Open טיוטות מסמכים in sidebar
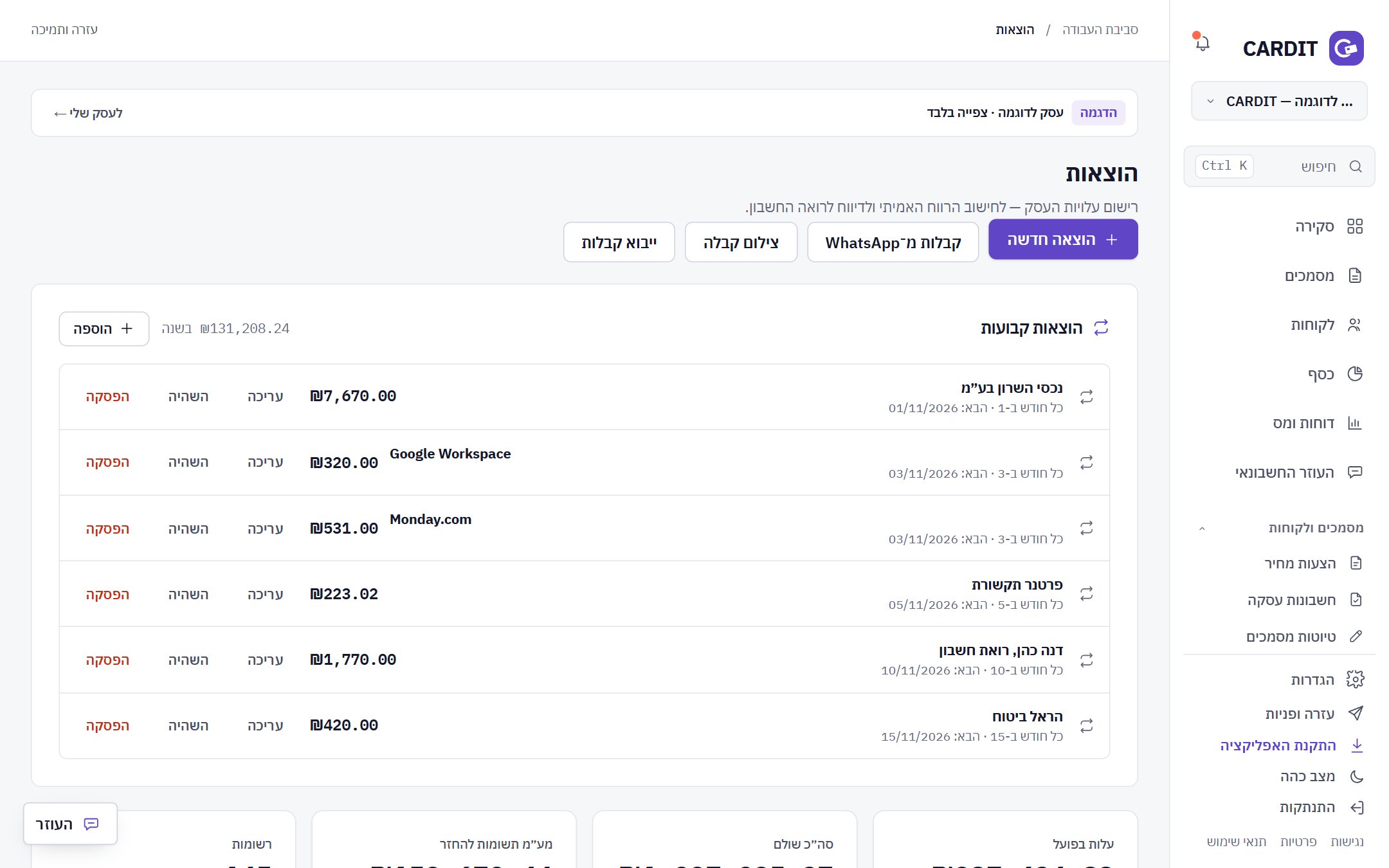Viewport: 1389px width, 868px height. point(1303,637)
